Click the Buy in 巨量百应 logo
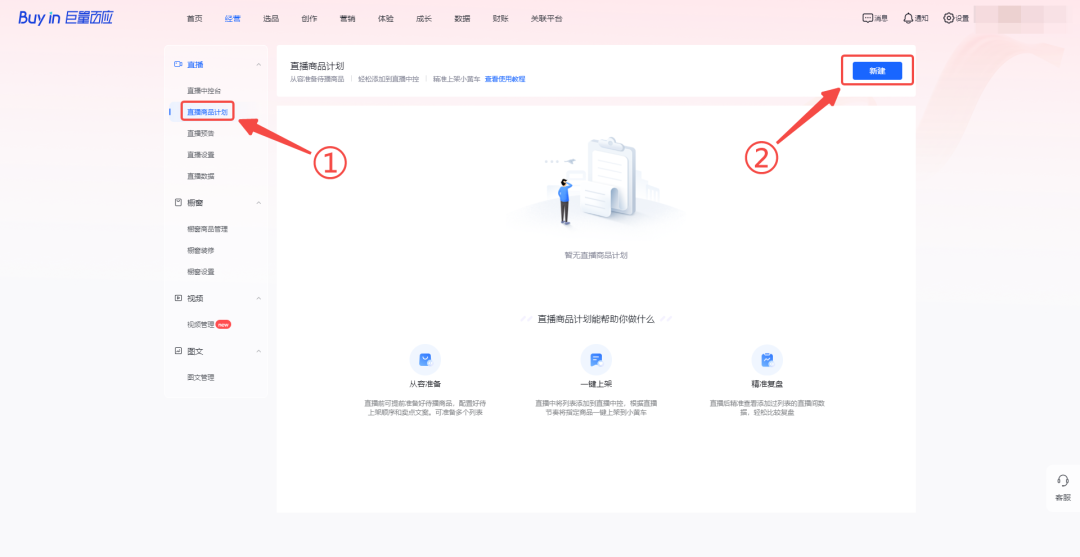 click(x=65, y=18)
